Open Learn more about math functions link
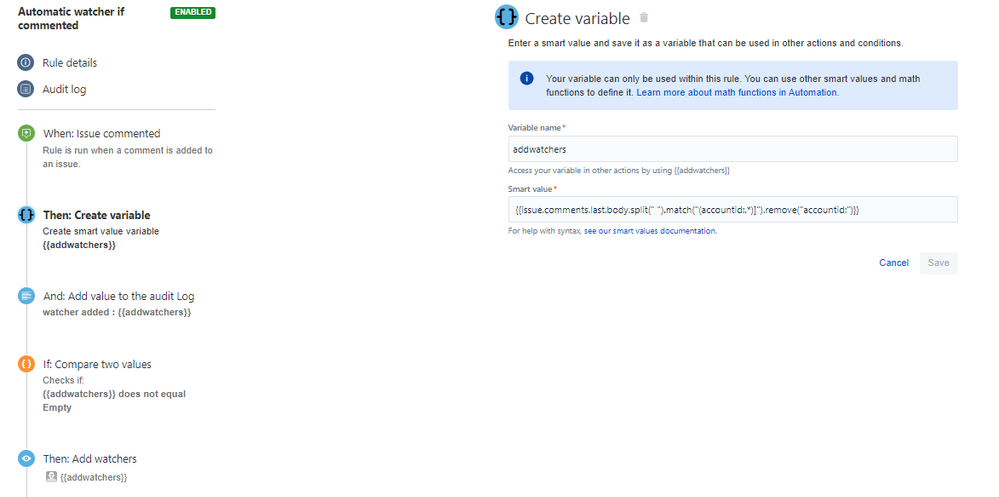The image size is (999, 497). (x=738, y=92)
